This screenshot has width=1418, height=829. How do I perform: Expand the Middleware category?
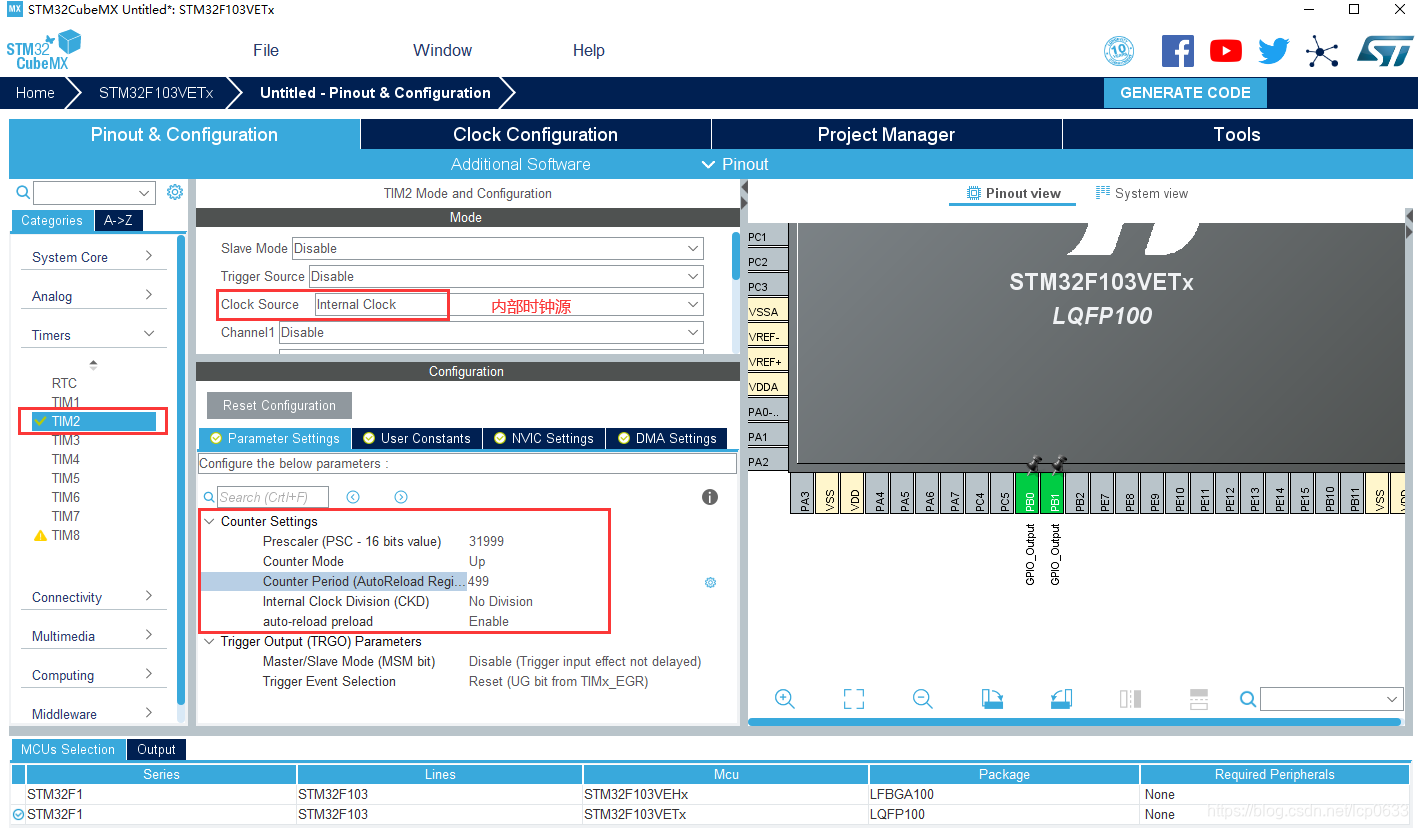coord(93,714)
